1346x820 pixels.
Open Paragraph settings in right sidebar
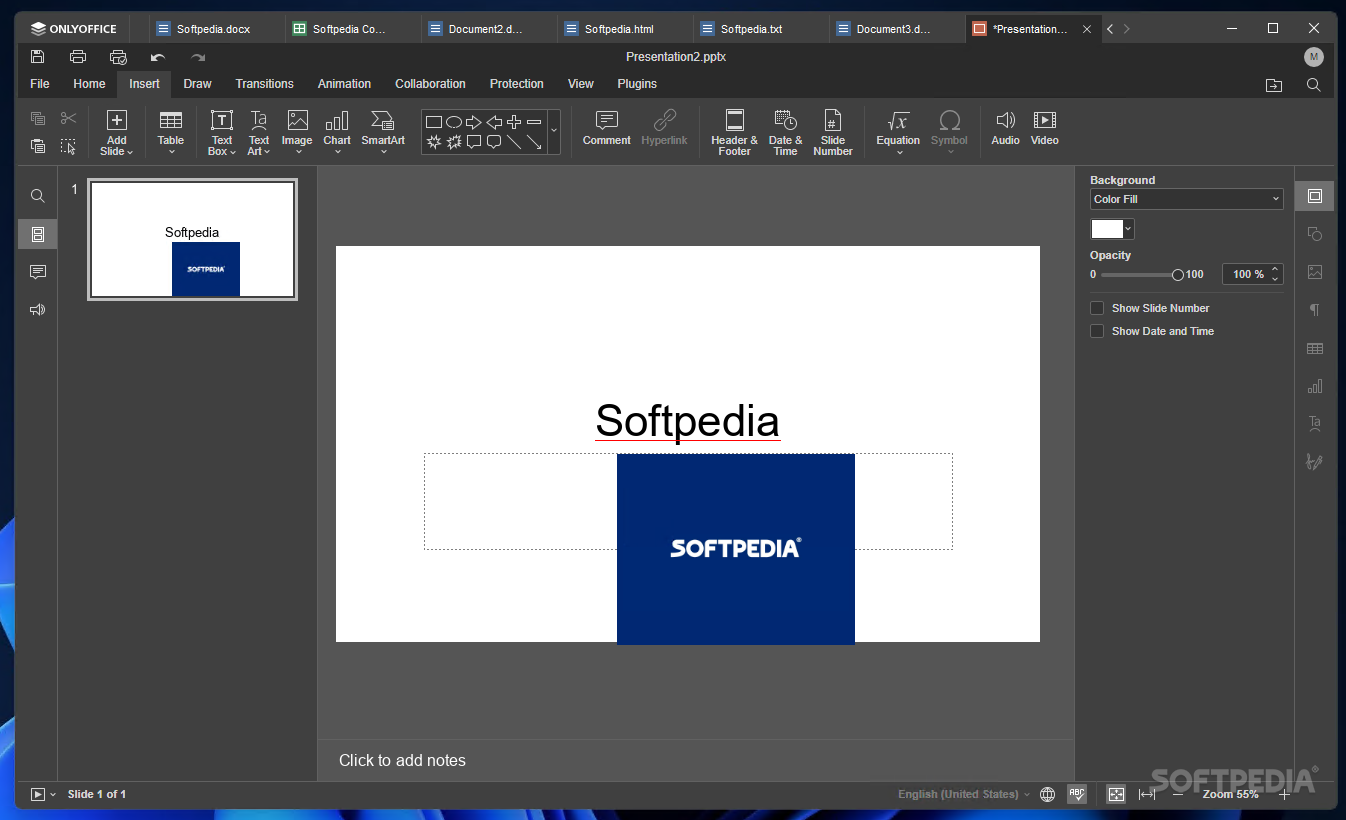click(x=1315, y=310)
